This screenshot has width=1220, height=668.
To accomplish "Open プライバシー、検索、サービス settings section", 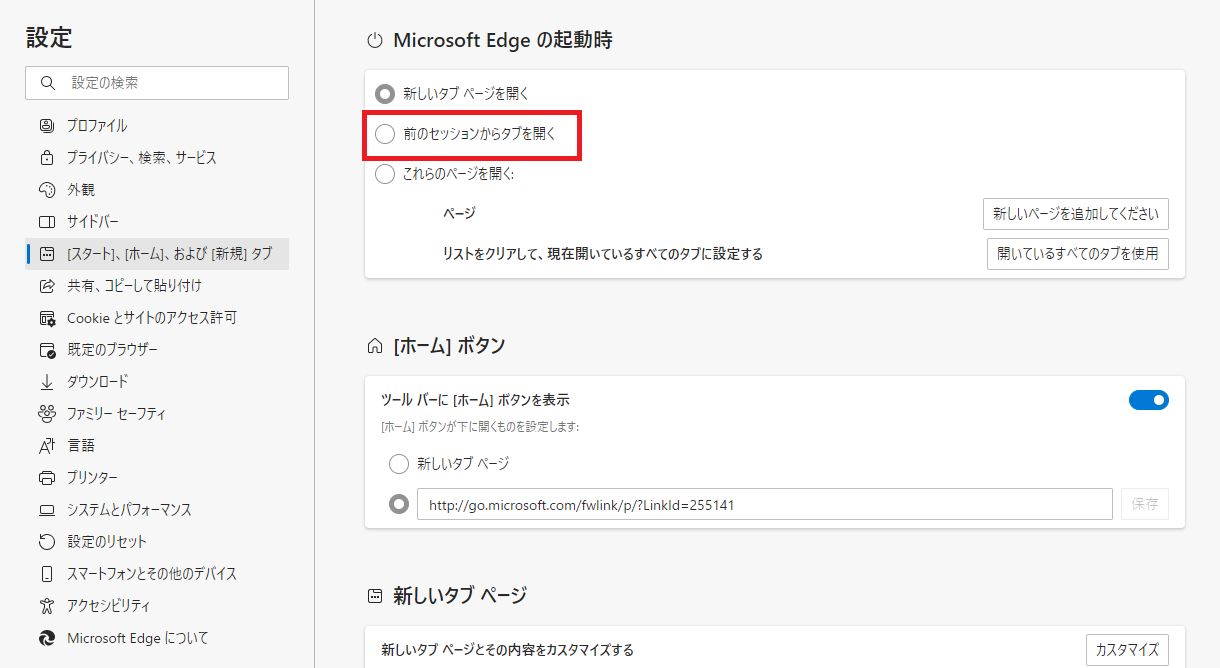I will point(157,158).
